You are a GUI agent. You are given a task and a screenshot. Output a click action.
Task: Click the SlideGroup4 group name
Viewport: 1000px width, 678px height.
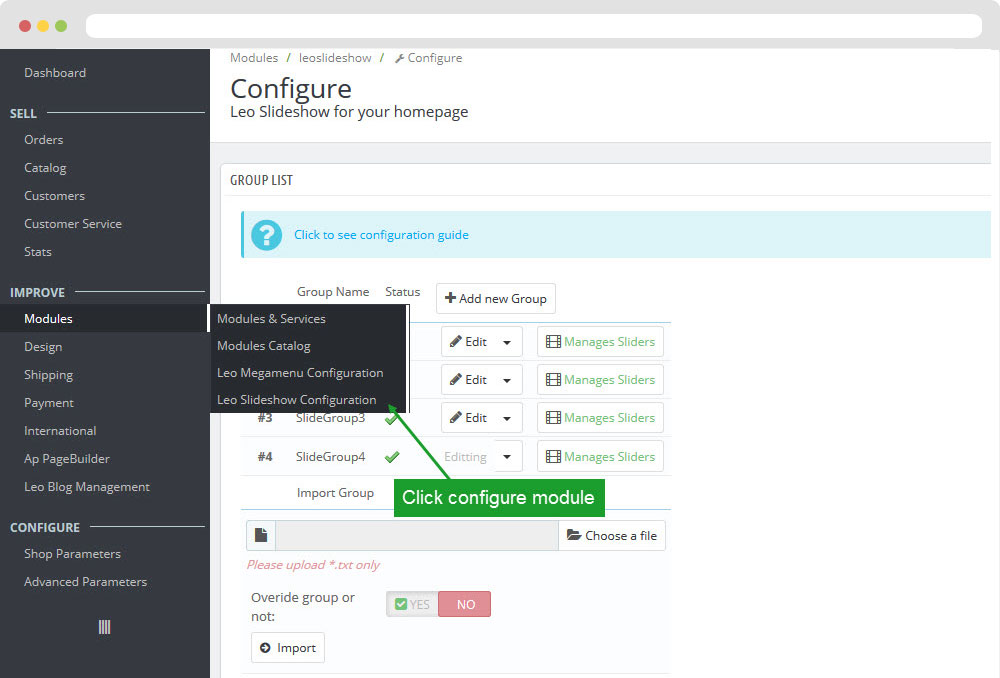tap(330, 457)
